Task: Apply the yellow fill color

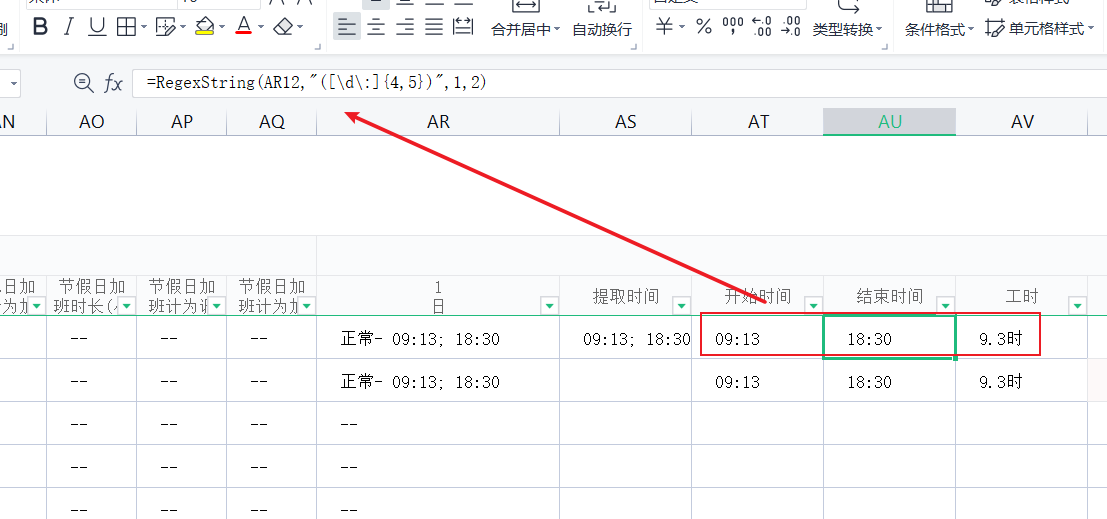Action: (x=205, y=28)
